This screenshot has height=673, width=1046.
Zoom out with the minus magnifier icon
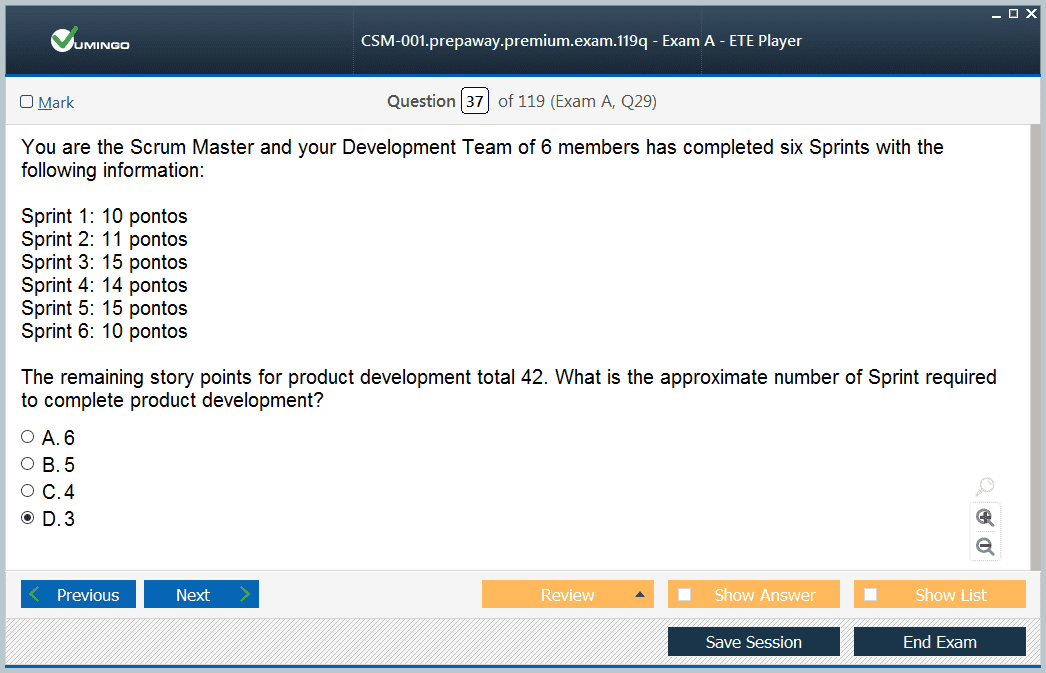click(985, 546)
